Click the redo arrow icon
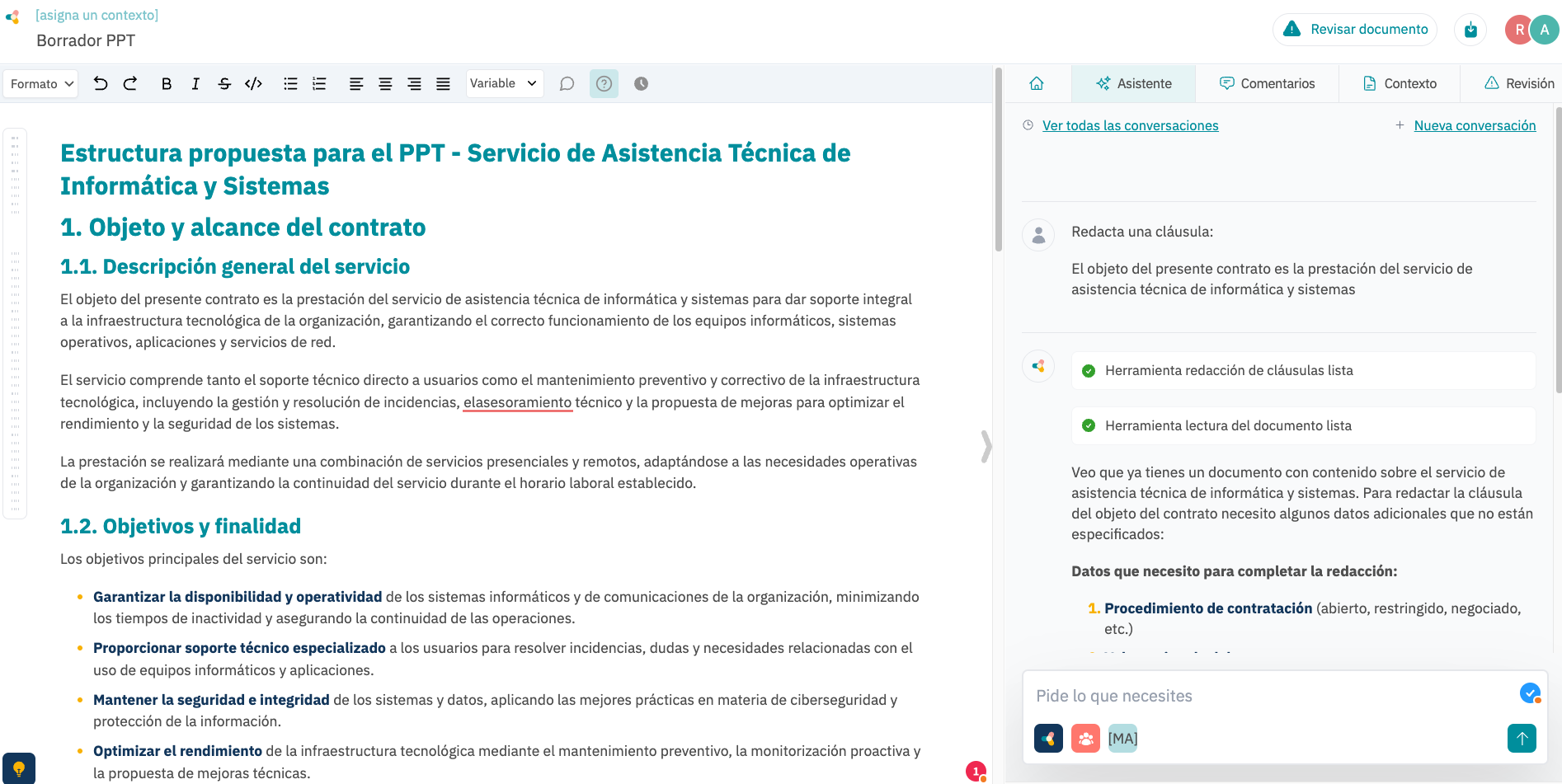1562x784 pixels. pos(130,83)
